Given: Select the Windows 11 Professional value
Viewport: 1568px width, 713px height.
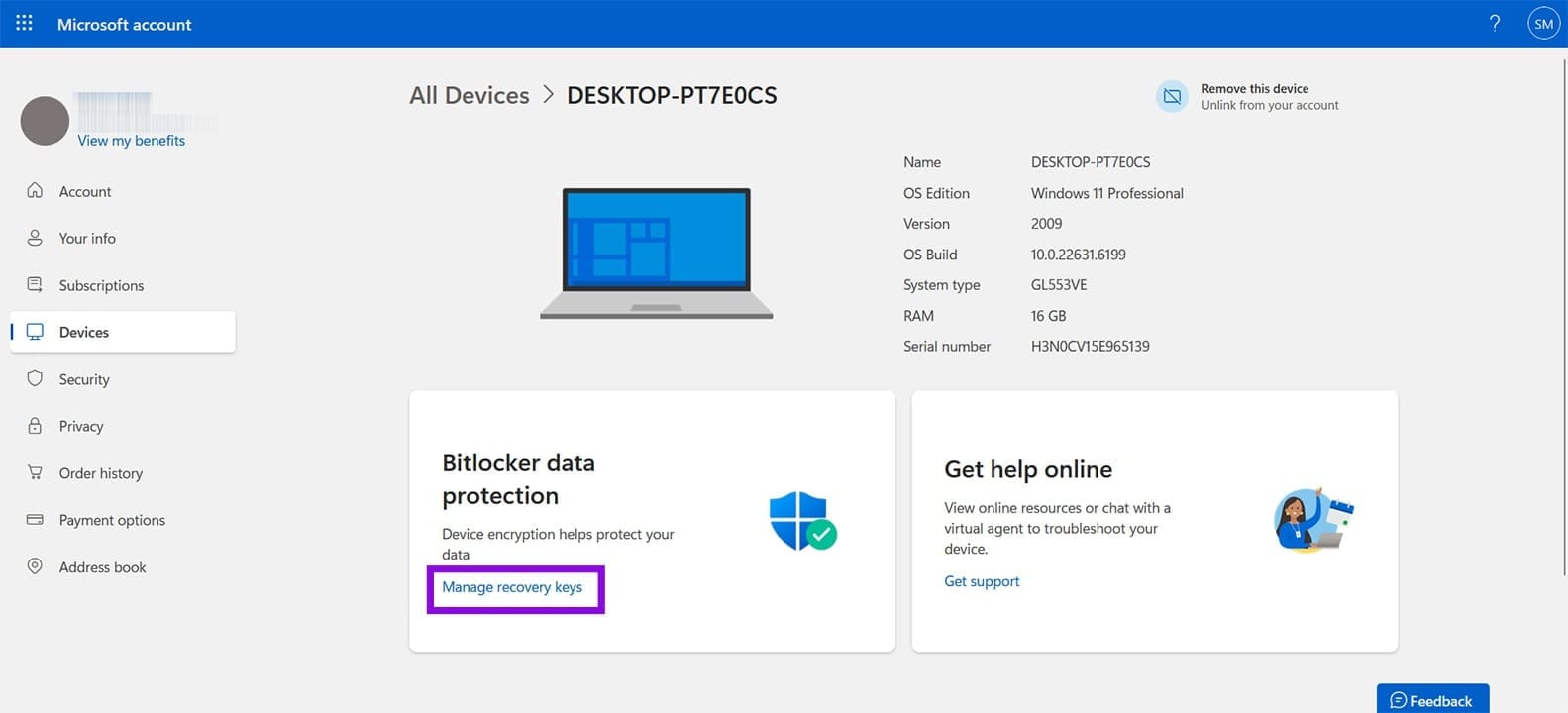Looking at the screenshot, I should coord(1107,193).
